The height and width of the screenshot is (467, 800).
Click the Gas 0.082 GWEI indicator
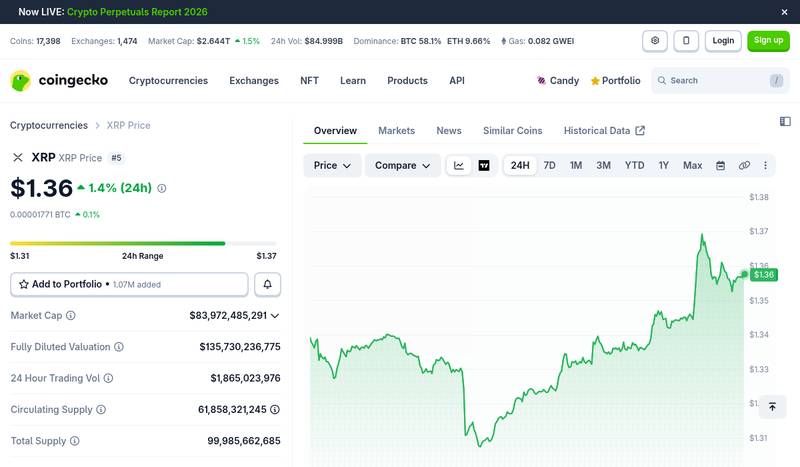538,41
